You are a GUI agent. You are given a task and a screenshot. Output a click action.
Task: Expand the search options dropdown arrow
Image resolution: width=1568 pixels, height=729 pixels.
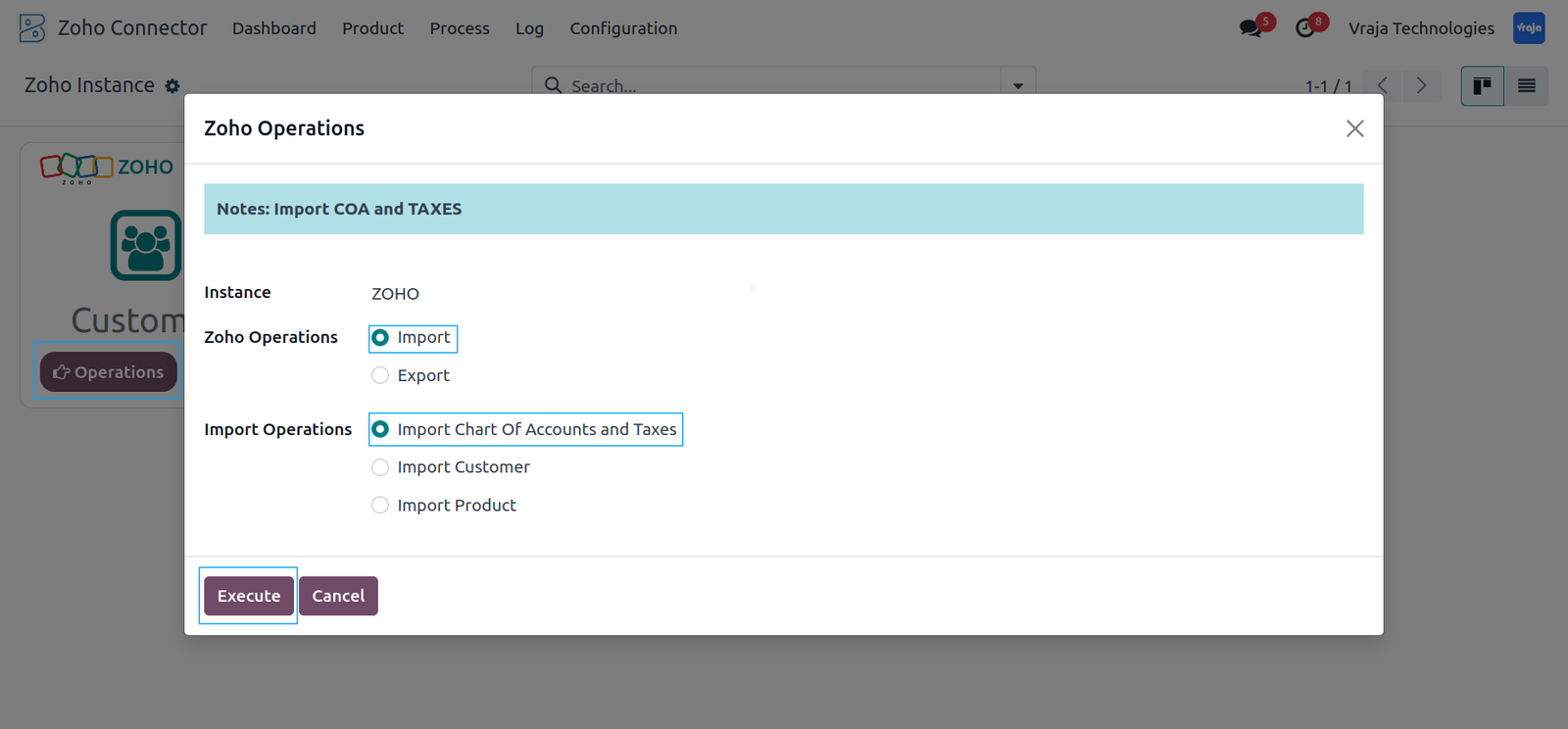(1018, 86)
